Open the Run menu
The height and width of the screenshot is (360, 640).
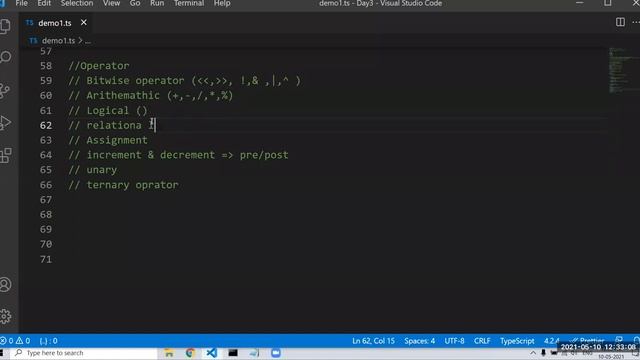[x=157, y=3]
